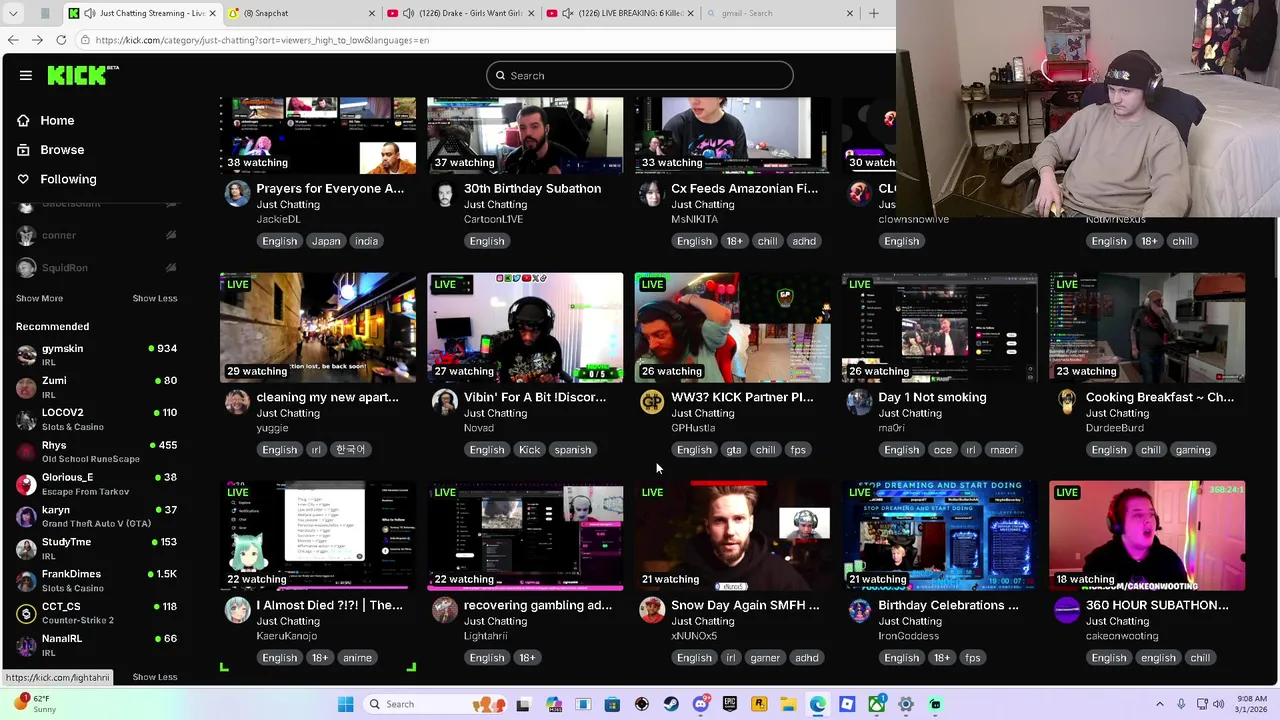Select the 'gta' tag under GPHustla
This screenshot has height=720, width=1280.
click(x=734, y=450)
